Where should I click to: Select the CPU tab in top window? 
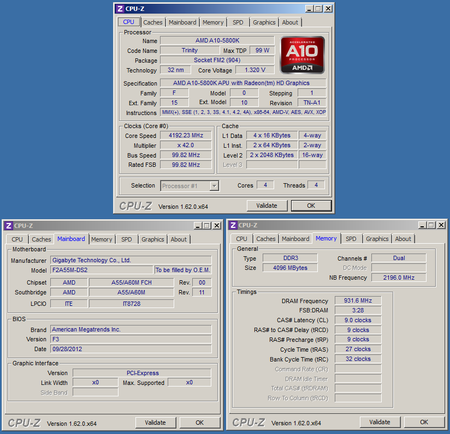tap(129, 22)
